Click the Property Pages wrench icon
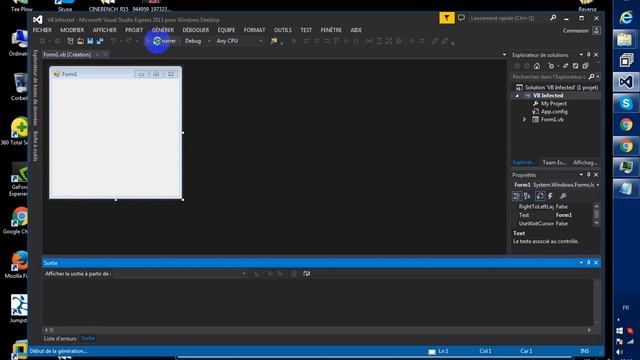Screen dimensions: 640x360 coord(563,196)
